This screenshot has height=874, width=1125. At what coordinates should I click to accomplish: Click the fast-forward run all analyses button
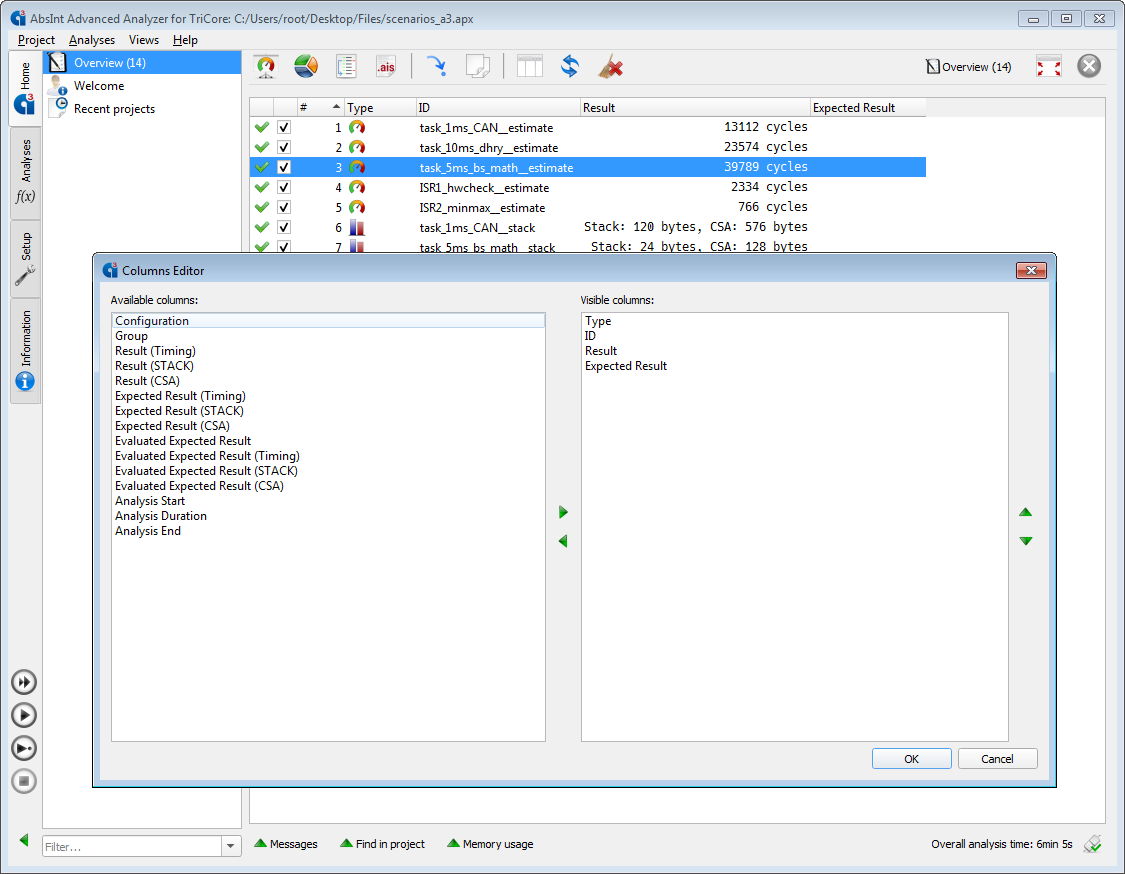click(24, 682)
